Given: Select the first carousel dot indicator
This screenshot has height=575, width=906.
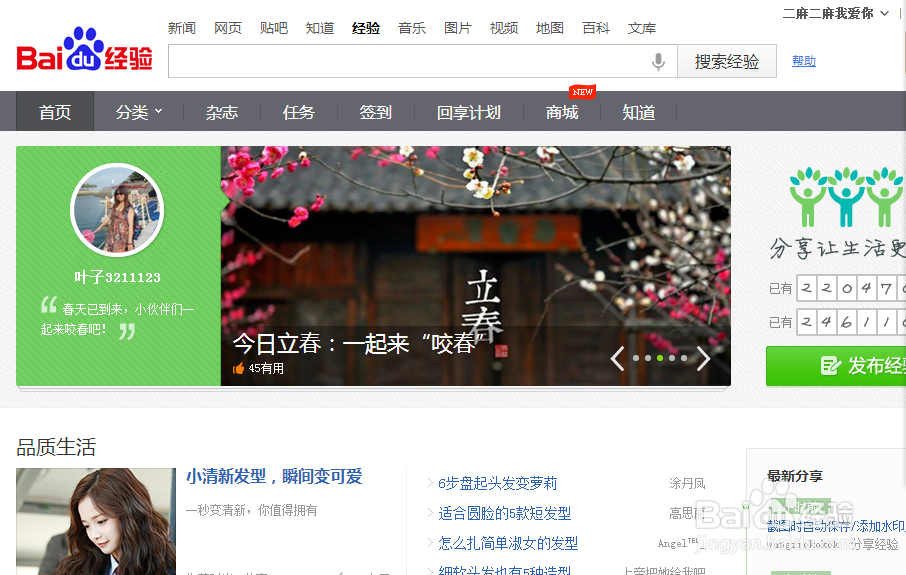Looking at the screenshot, I should coord(636,358).
